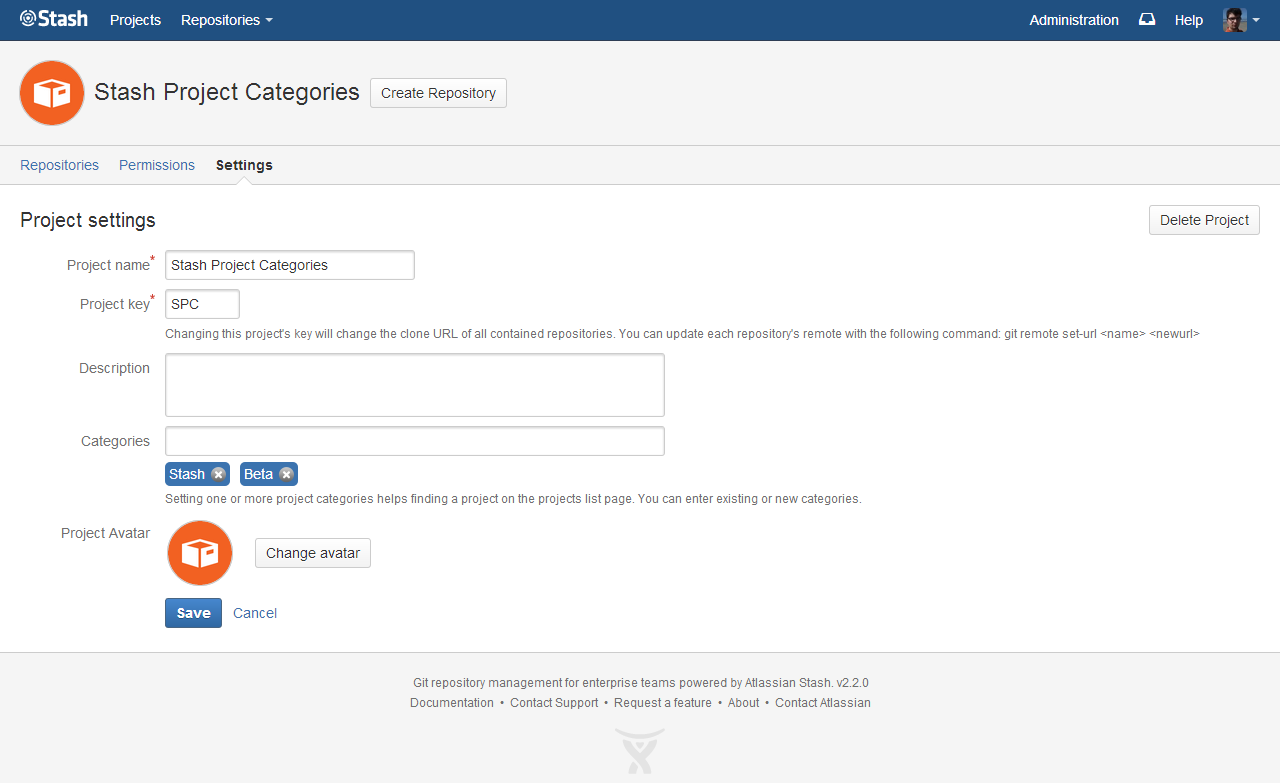Open the Documentation footer link

tap(452, 703)
